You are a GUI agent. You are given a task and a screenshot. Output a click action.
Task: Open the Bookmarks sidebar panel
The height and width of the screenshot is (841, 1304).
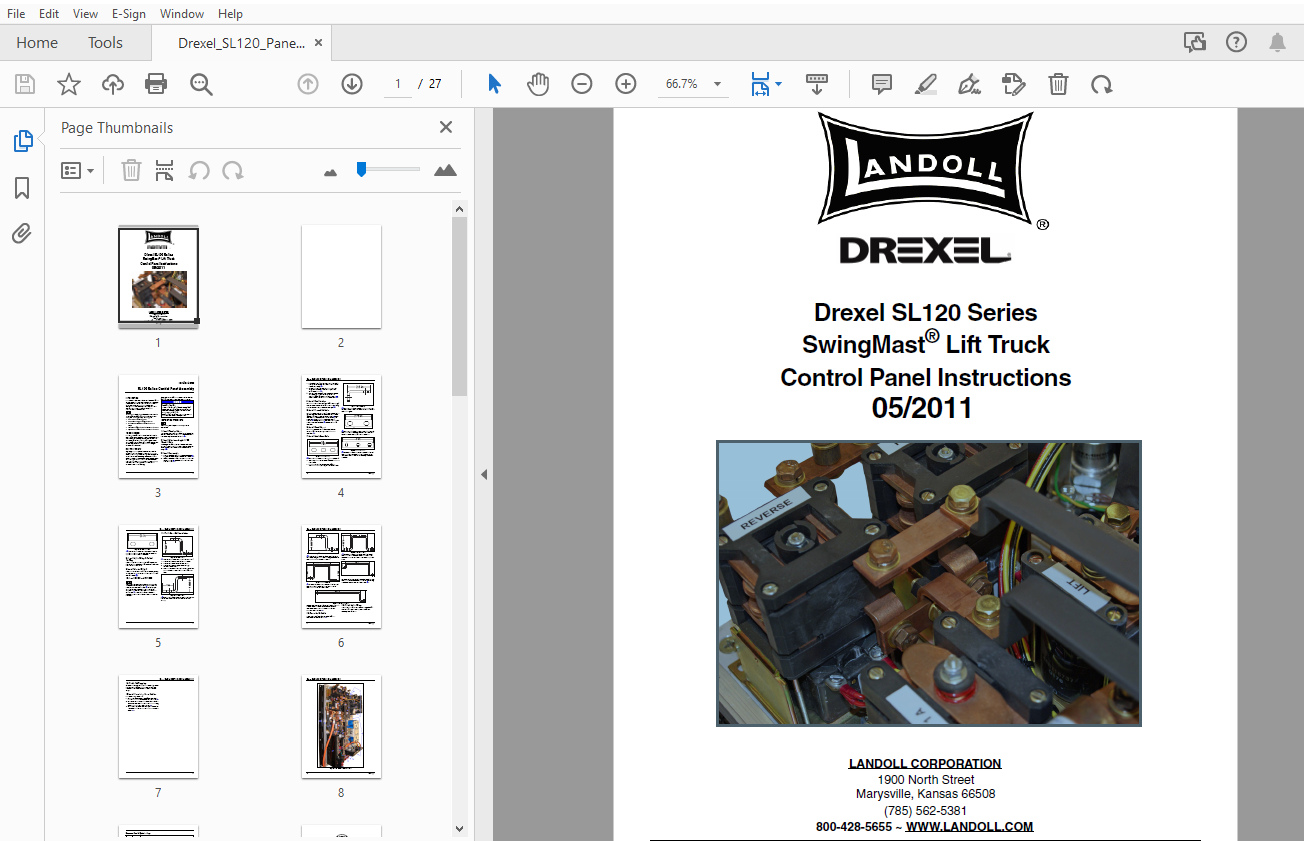[x=22, y=188]
